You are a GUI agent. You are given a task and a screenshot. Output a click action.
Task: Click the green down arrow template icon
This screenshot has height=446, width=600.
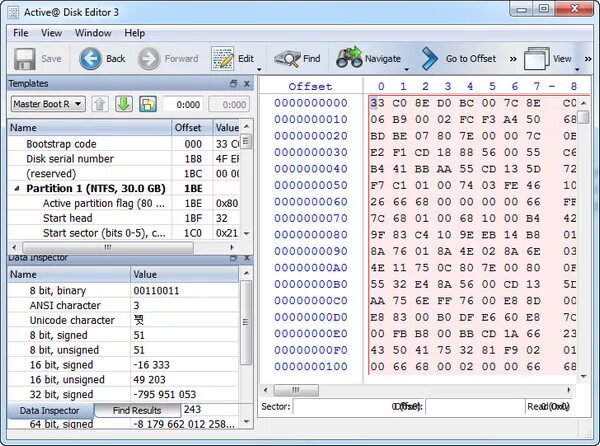point(124,104)
